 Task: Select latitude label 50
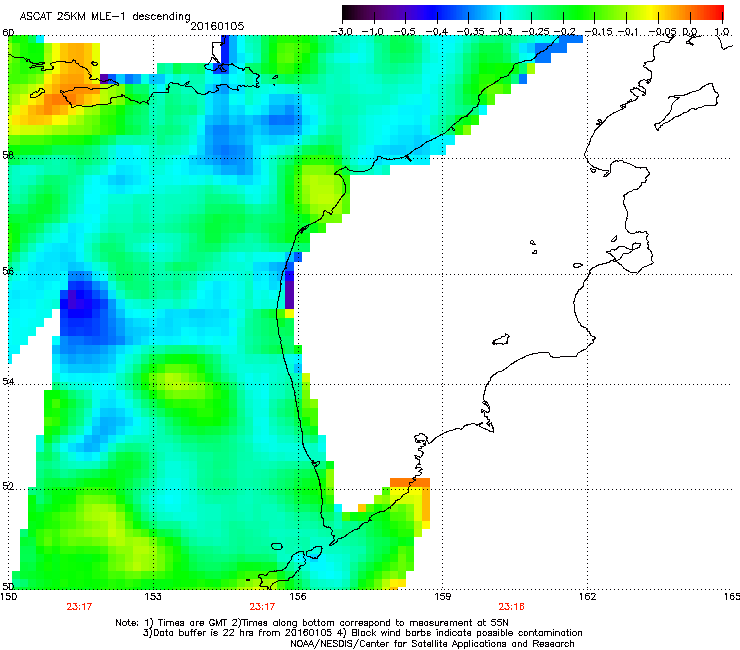[8, 586]
